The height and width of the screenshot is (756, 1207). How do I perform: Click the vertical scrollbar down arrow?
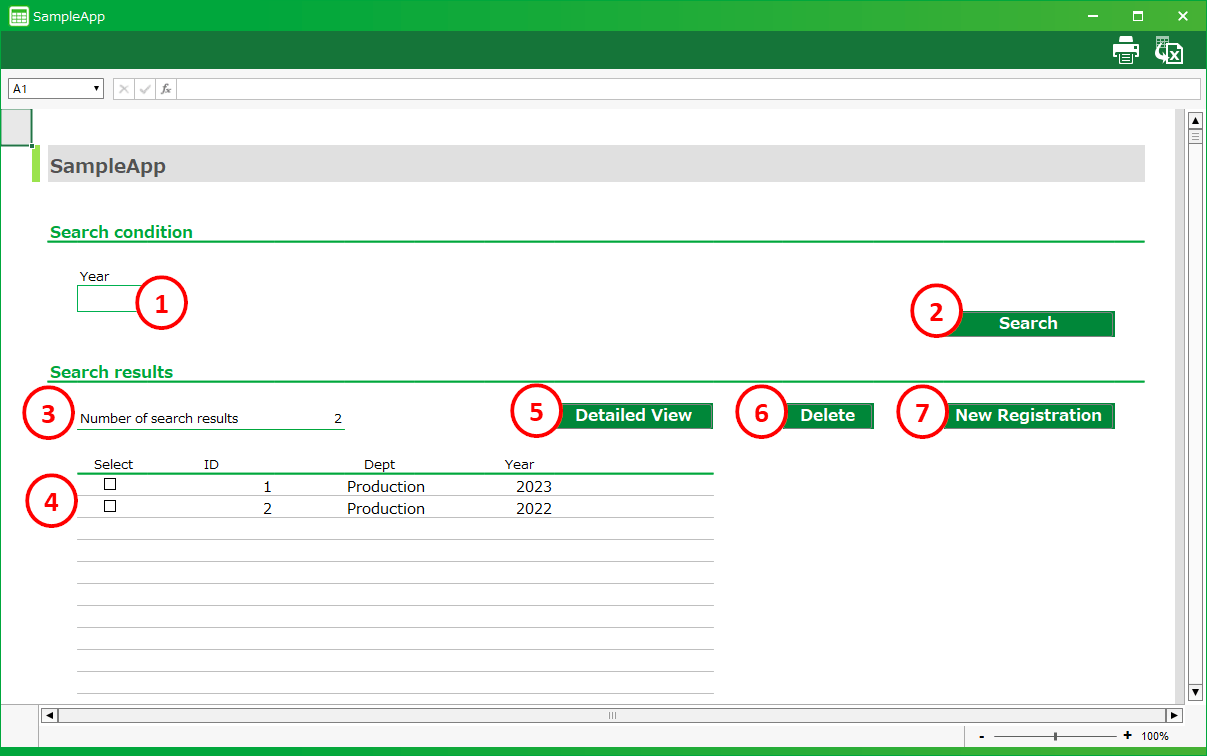point(1194,692)
